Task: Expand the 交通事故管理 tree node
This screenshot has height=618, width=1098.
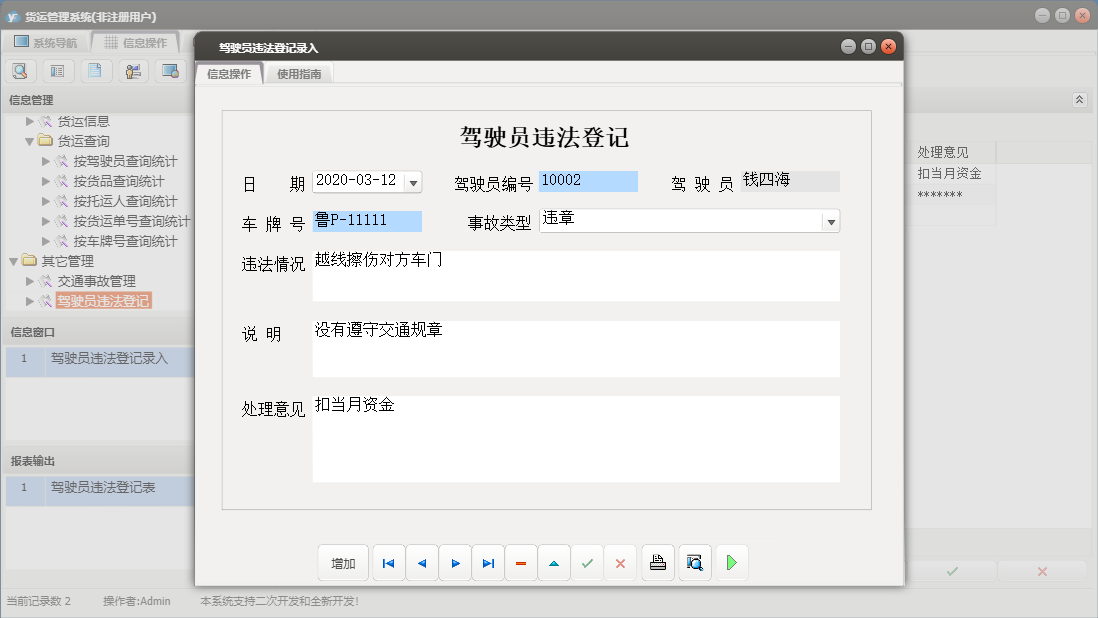Action: [31, 279]
